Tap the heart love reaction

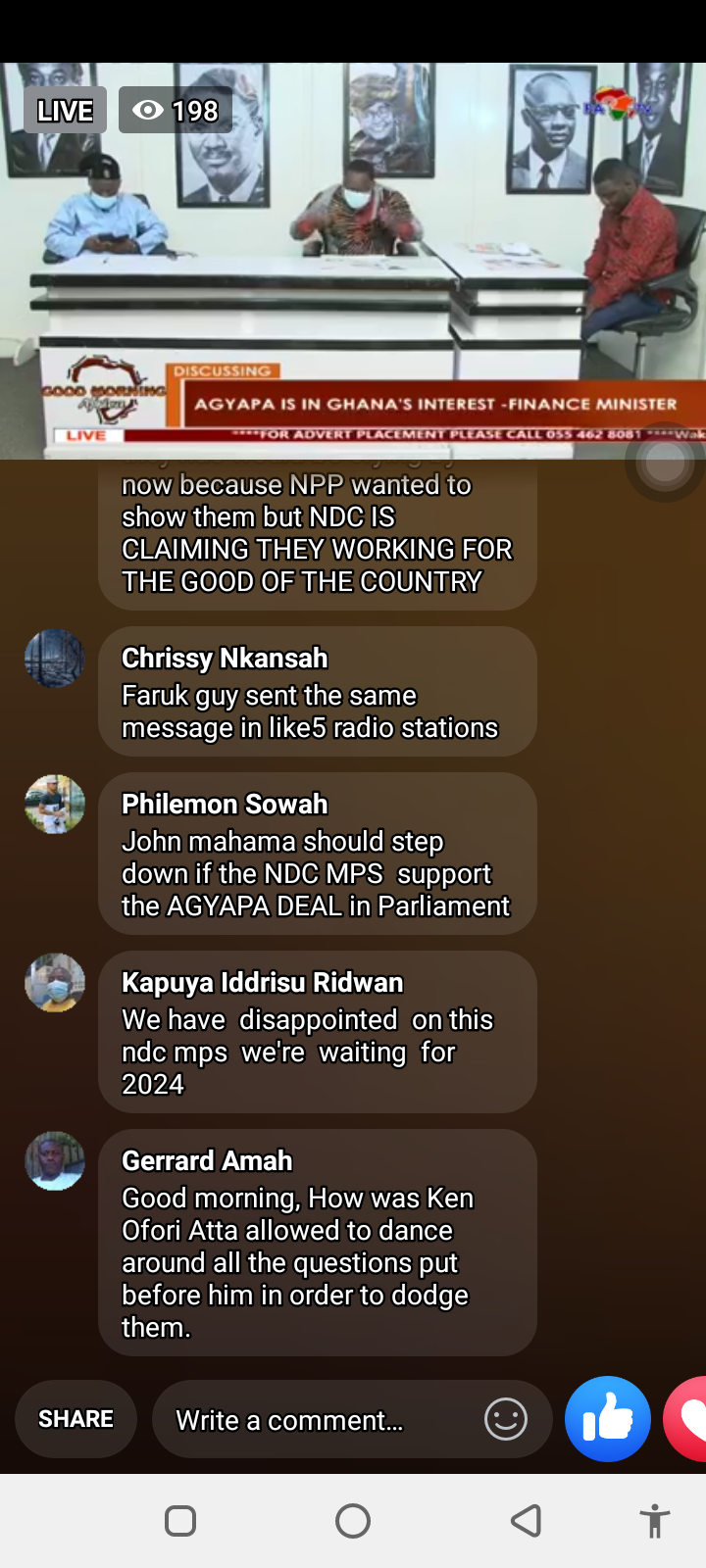point(686,1418)
